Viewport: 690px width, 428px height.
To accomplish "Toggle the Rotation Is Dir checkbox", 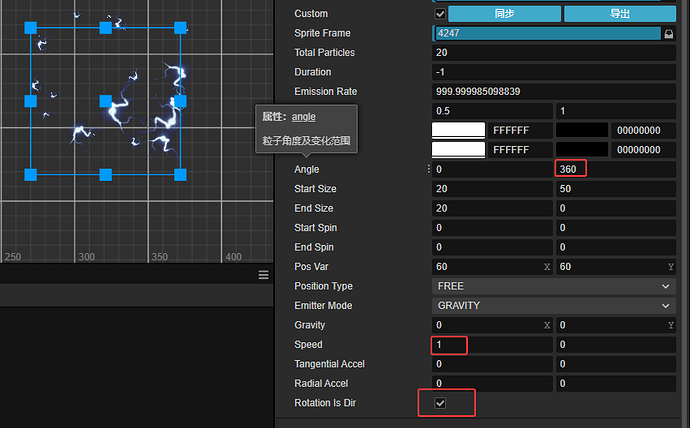I will 440,403.
